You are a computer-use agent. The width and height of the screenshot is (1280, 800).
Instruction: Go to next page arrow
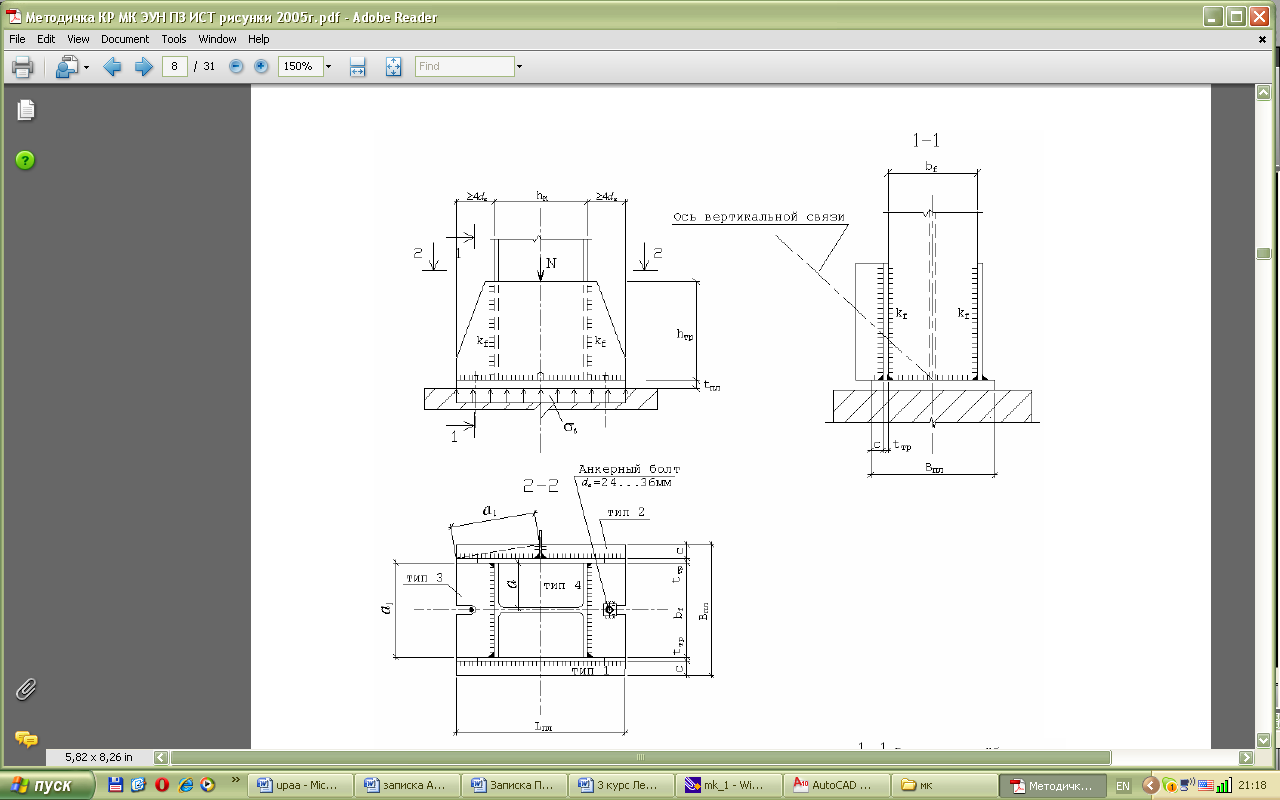pyautogui.click(x=143, y=67)
